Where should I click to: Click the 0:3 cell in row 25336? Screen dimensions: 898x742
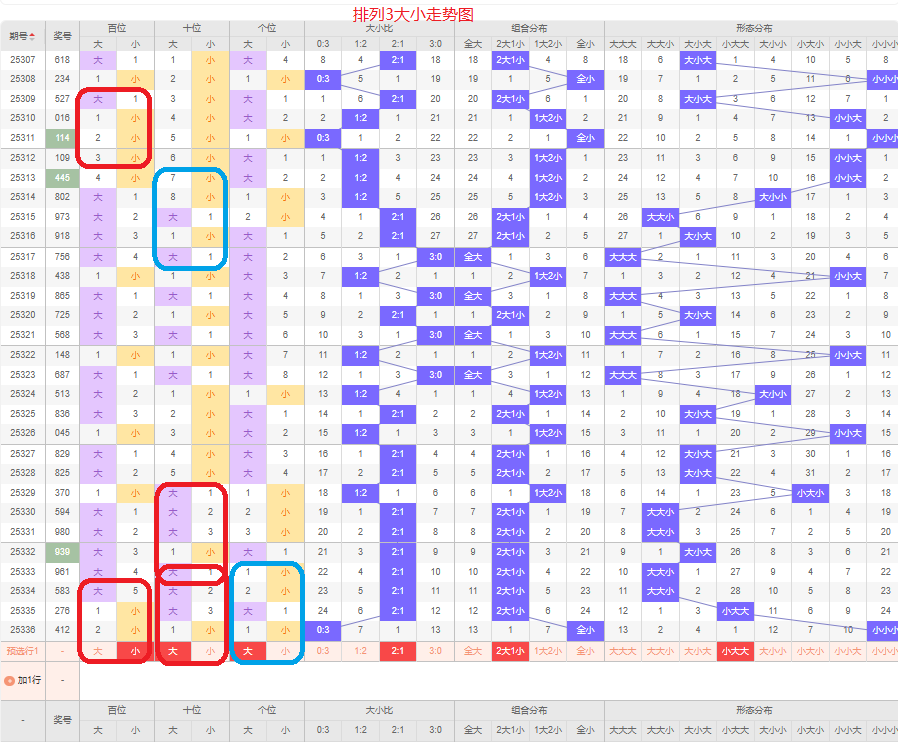[x=323, y=630]
